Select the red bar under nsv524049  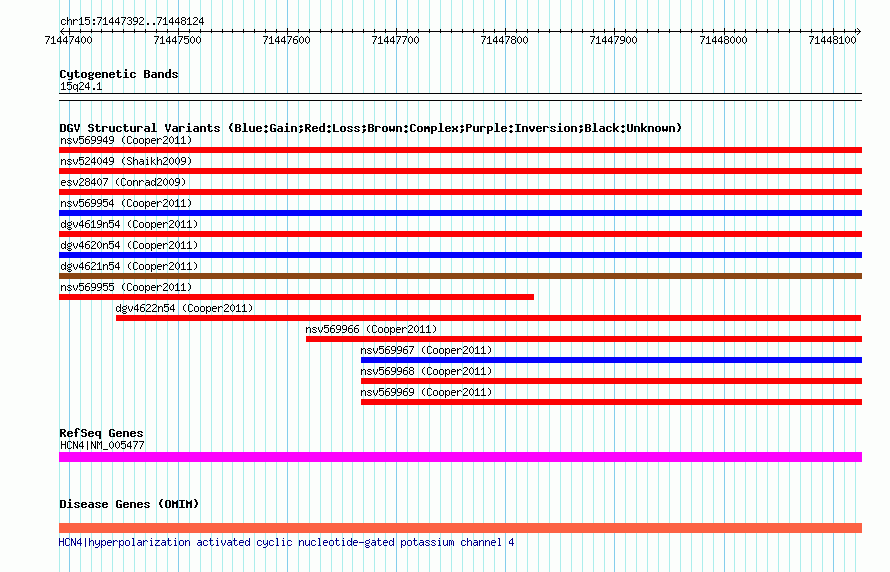460,171
